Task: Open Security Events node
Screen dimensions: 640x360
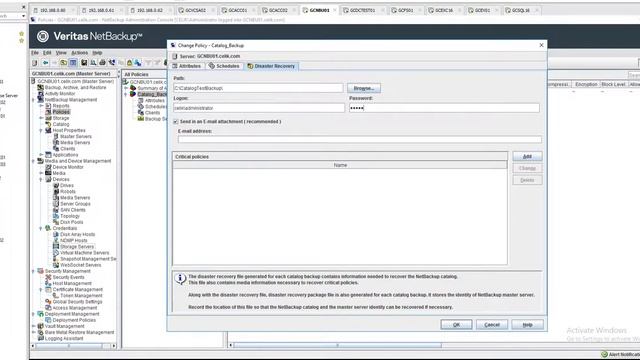Action: (68, 277)
